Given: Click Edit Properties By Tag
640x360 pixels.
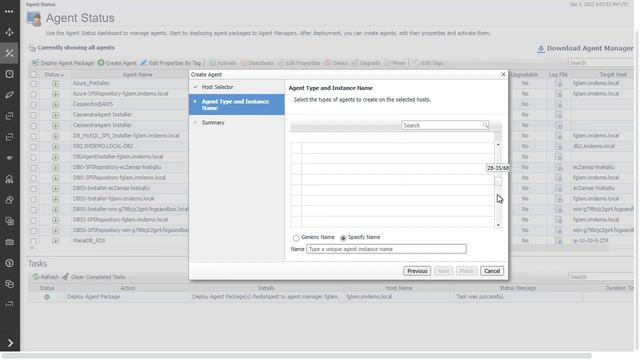Looking at the screenshot, I should [x=171, y=63].
